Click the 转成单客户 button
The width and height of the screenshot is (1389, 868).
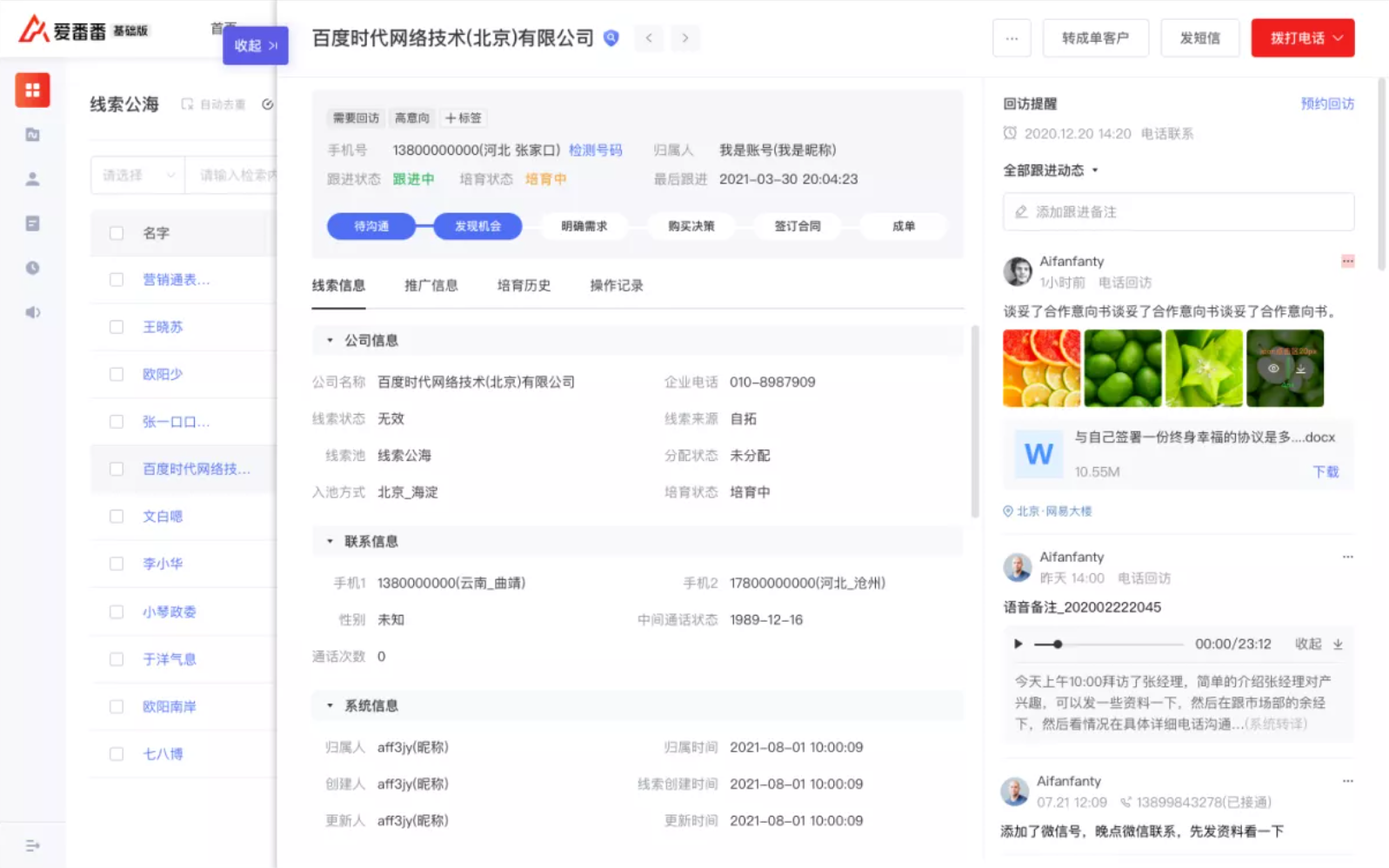point(1096,38)
